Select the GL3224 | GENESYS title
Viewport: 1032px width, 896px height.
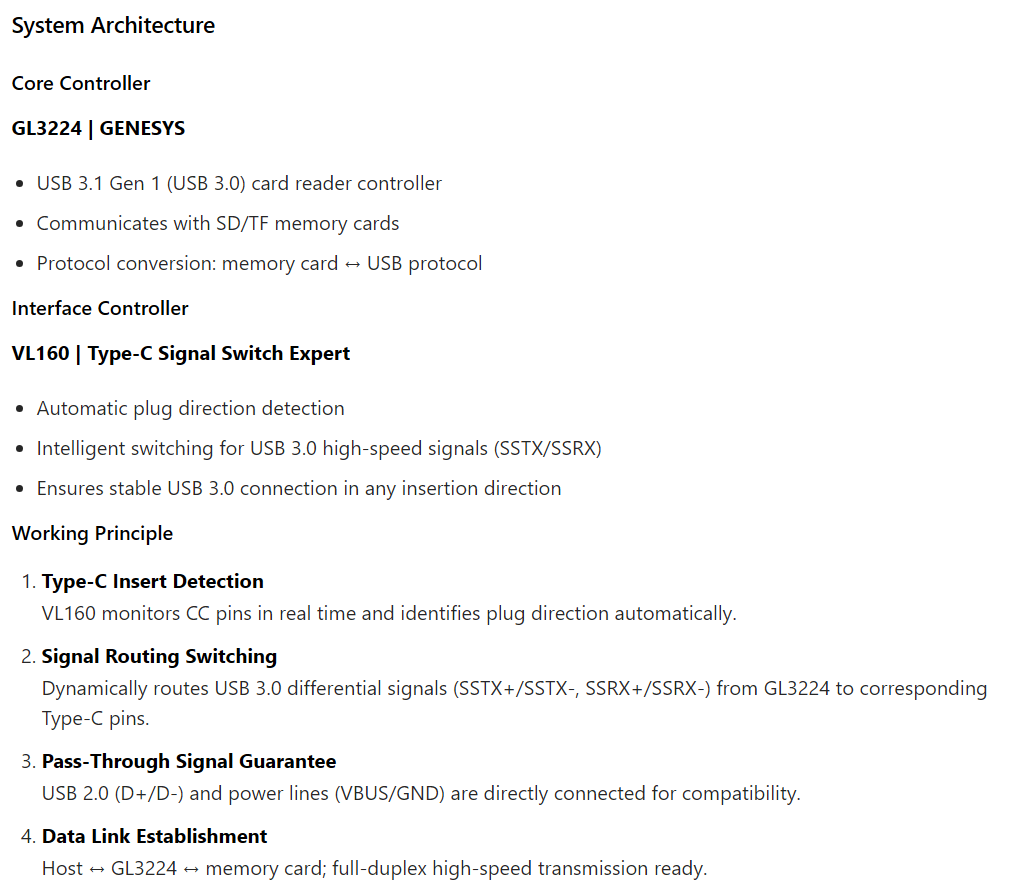tap(98, 128)
